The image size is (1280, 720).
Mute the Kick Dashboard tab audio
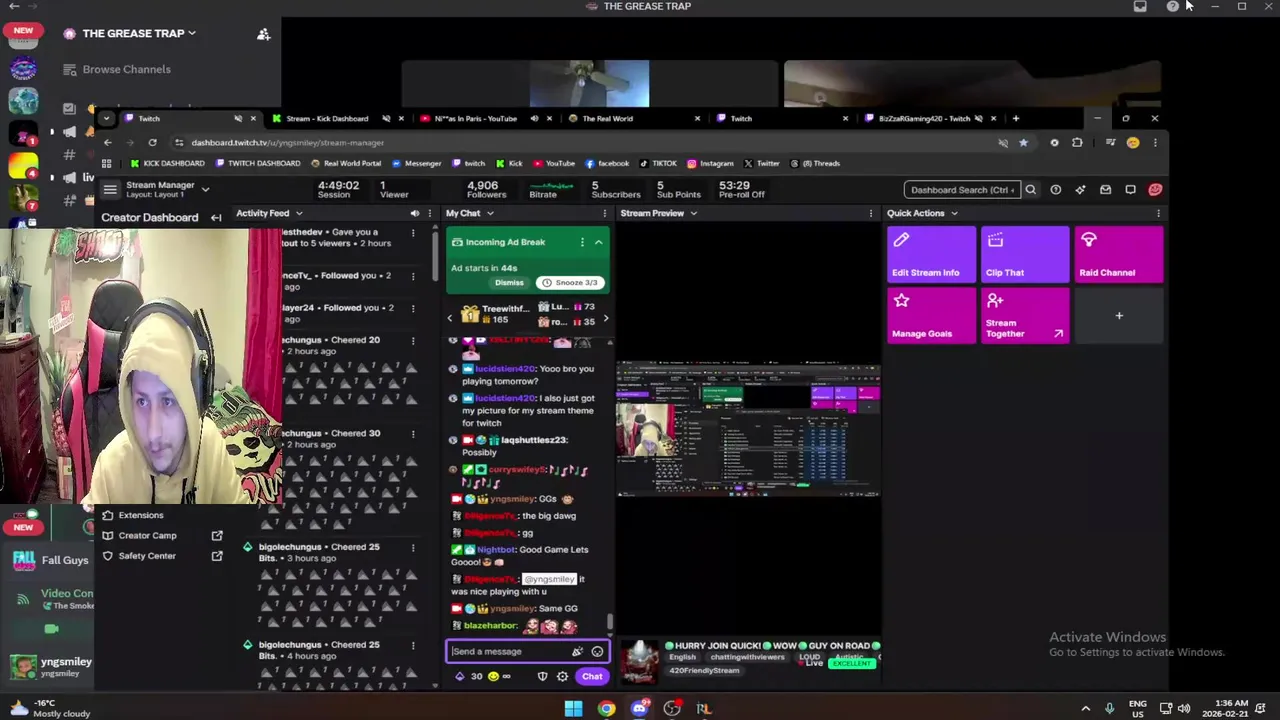386,118
